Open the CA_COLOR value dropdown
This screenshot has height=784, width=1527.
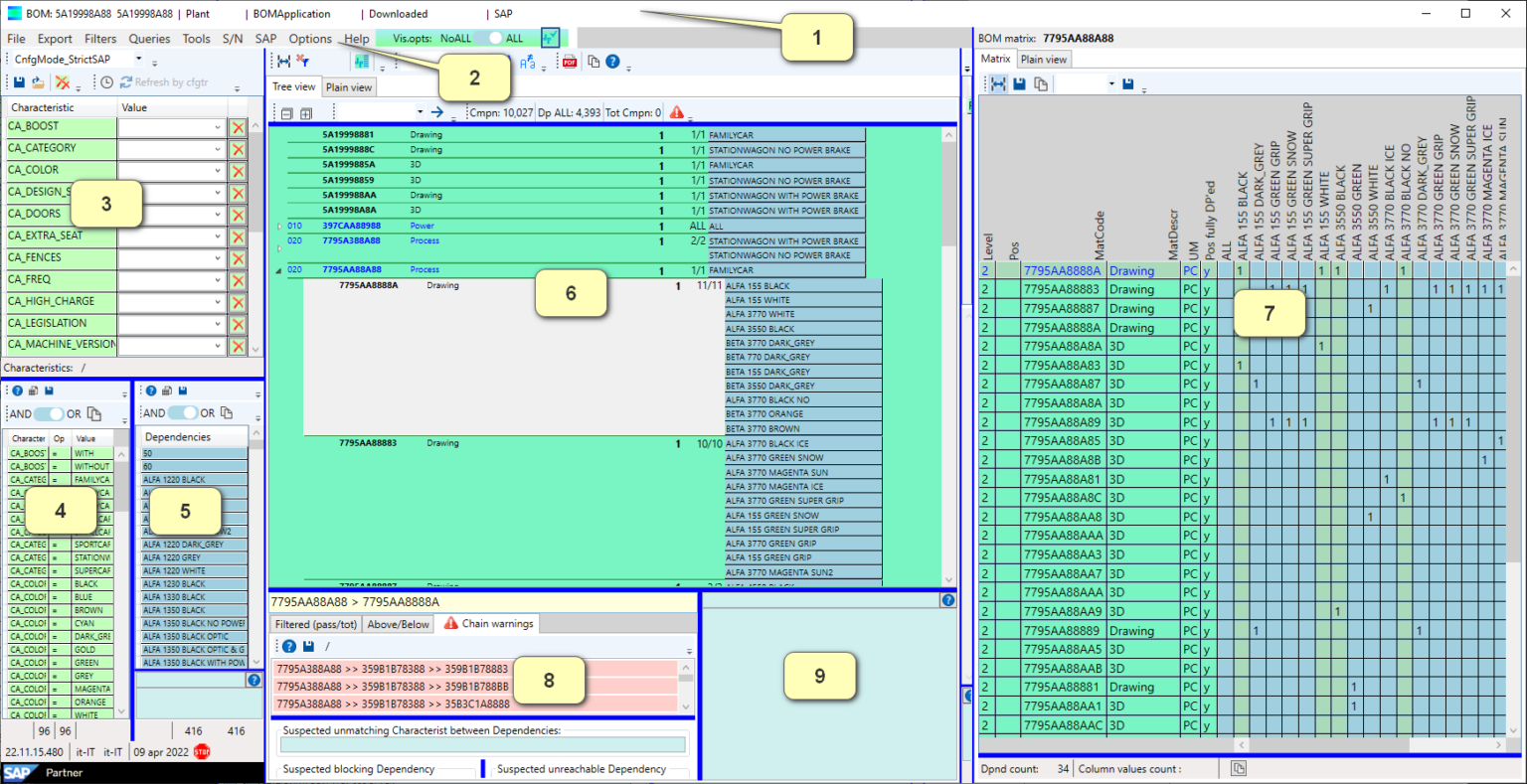(218, 171)
